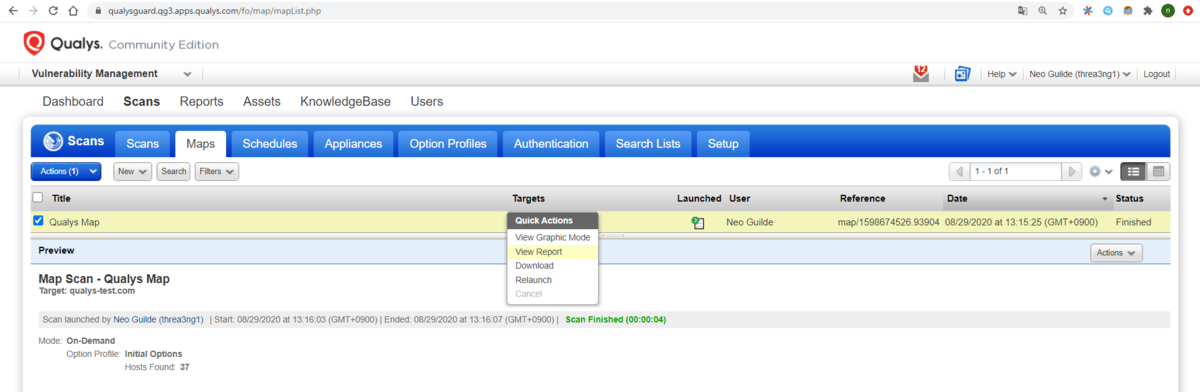Click the launched status icon in Qualys Map row
Image resolution: width=1200 pixels, height=392 pixels.
(698, 223)
